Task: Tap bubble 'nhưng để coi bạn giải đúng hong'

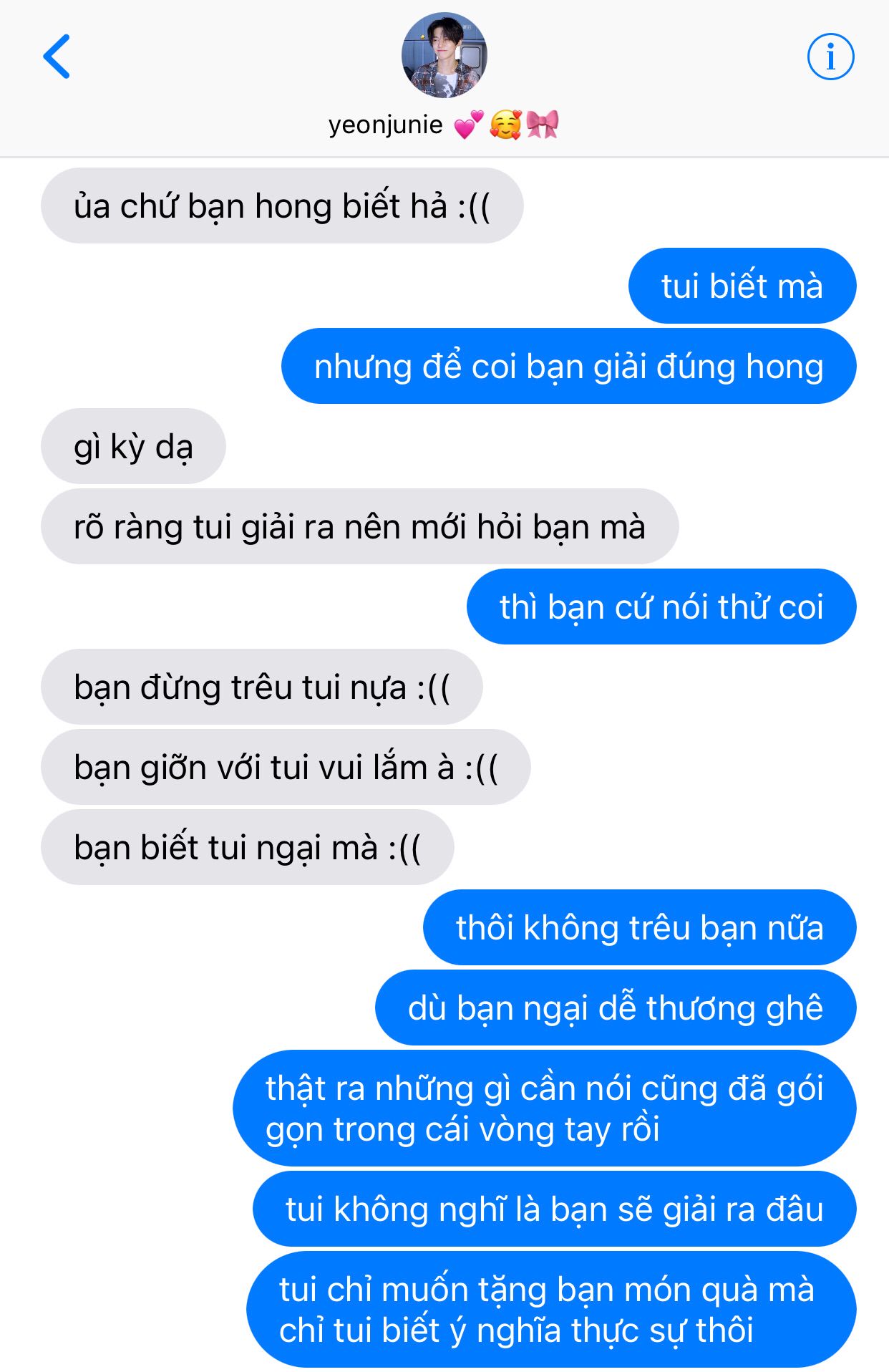Action: pos(569,366)
